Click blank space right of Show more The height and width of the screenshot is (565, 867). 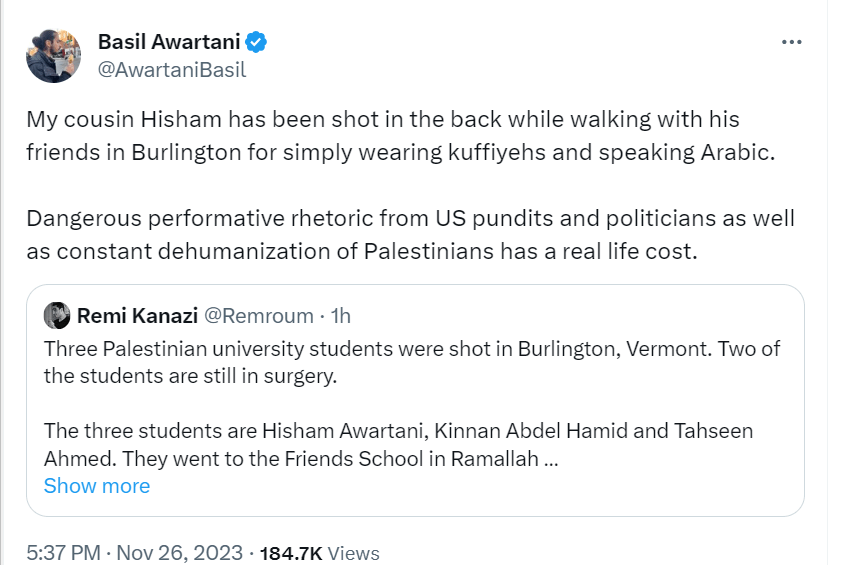(450, 486)
